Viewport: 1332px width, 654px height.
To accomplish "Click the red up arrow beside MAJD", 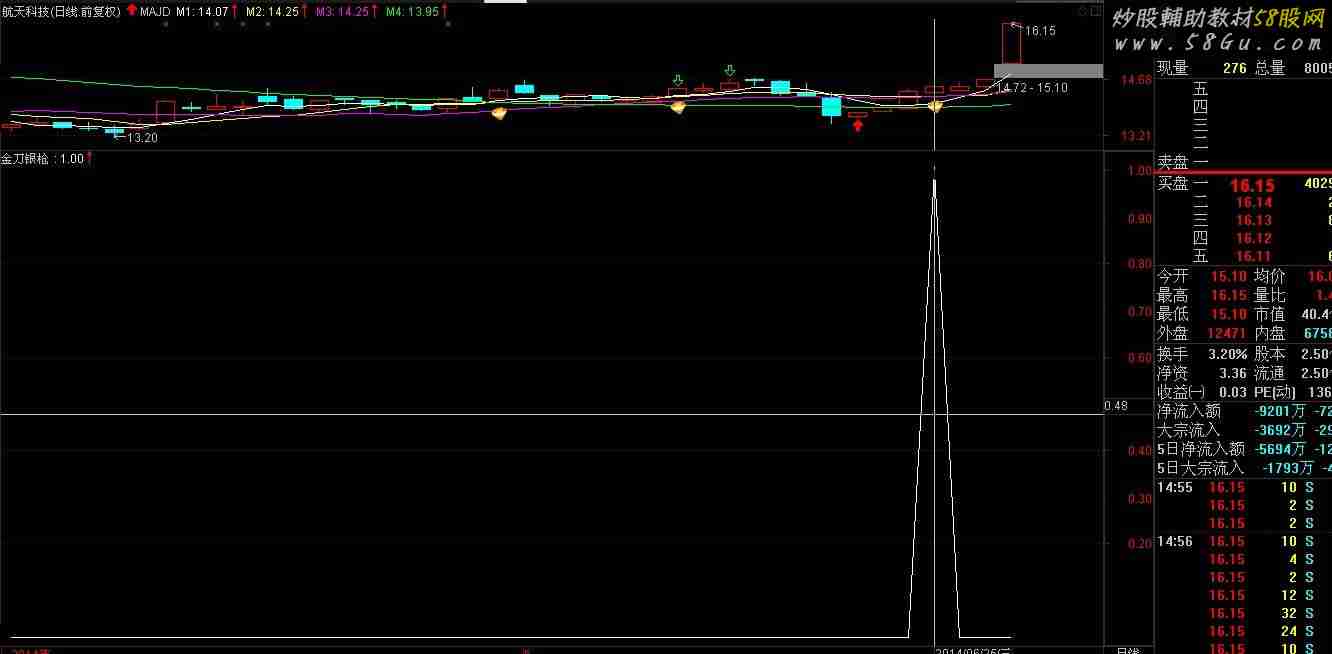I will click(x=131, y=10).
